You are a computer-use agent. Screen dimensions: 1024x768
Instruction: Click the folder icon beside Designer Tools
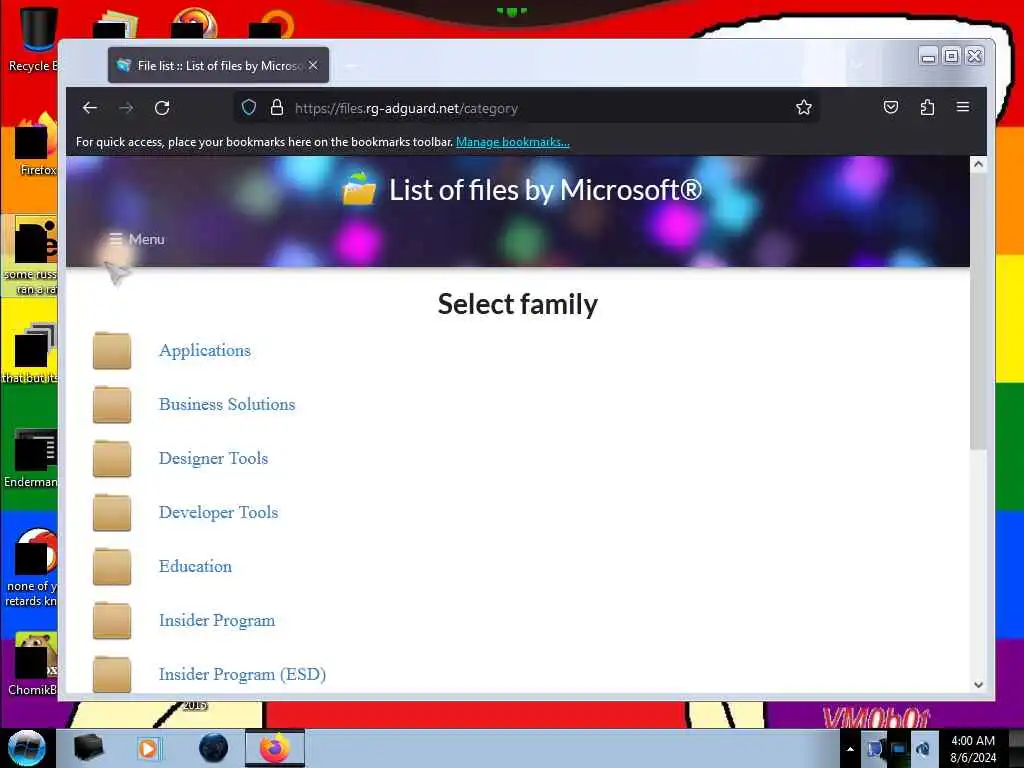point(112,459)
